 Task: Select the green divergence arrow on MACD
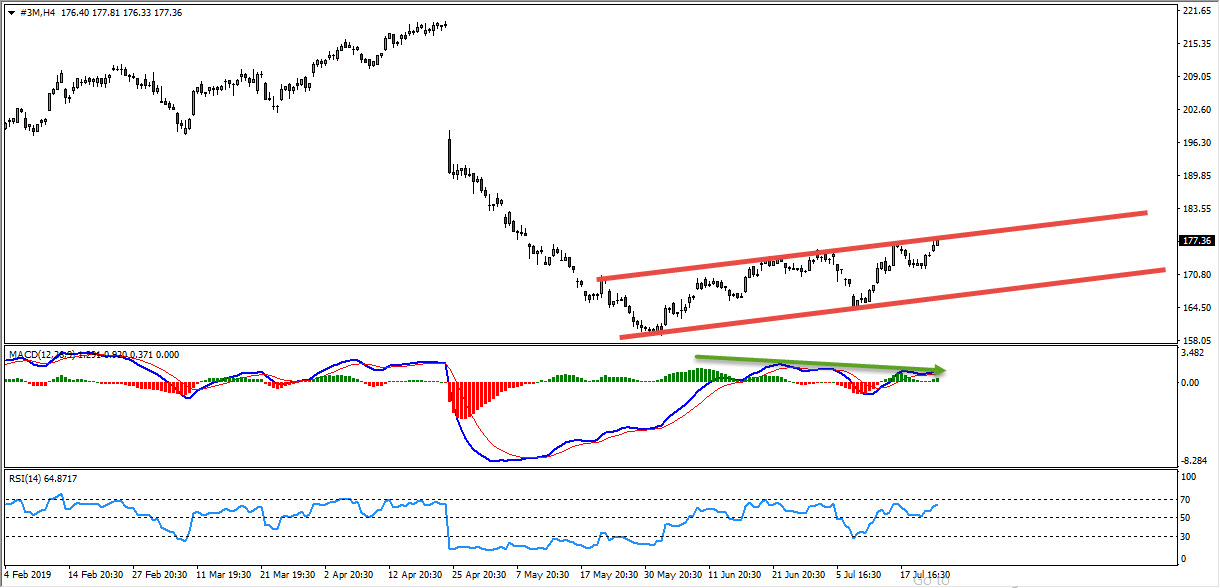click(820, 364)
